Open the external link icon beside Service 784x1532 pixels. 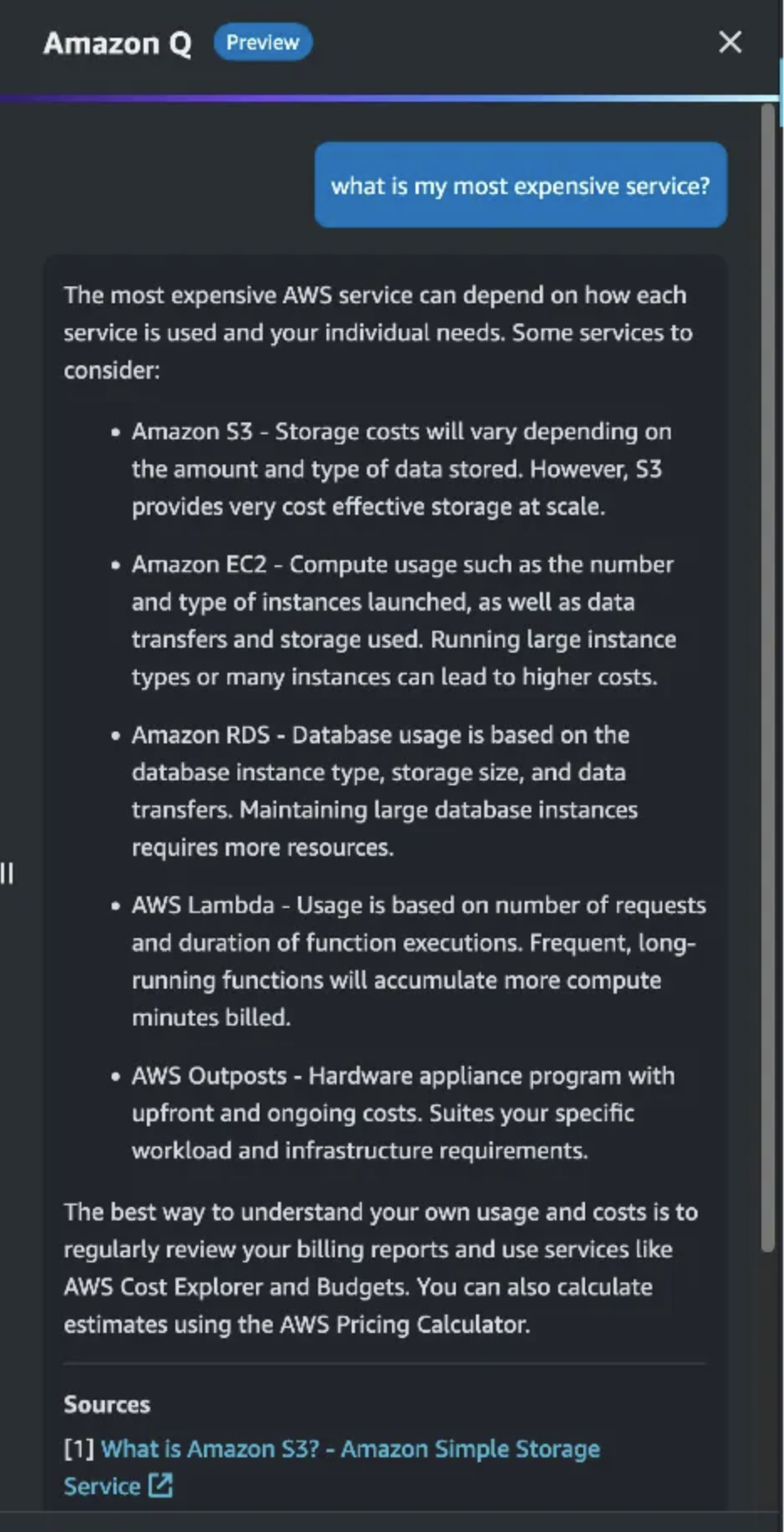coord(160,1485)
